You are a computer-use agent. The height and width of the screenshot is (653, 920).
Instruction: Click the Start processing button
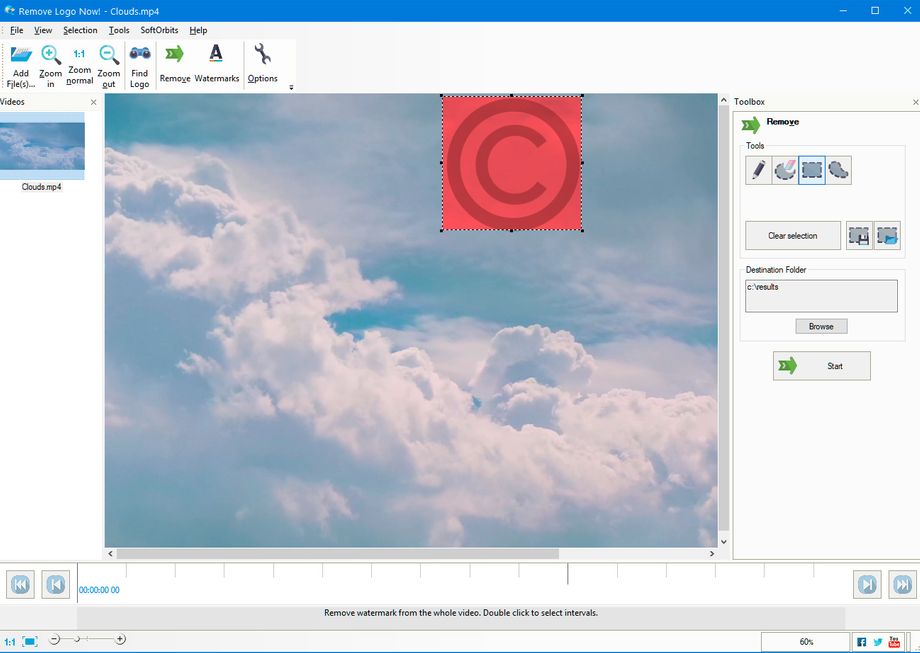[821, 366]
